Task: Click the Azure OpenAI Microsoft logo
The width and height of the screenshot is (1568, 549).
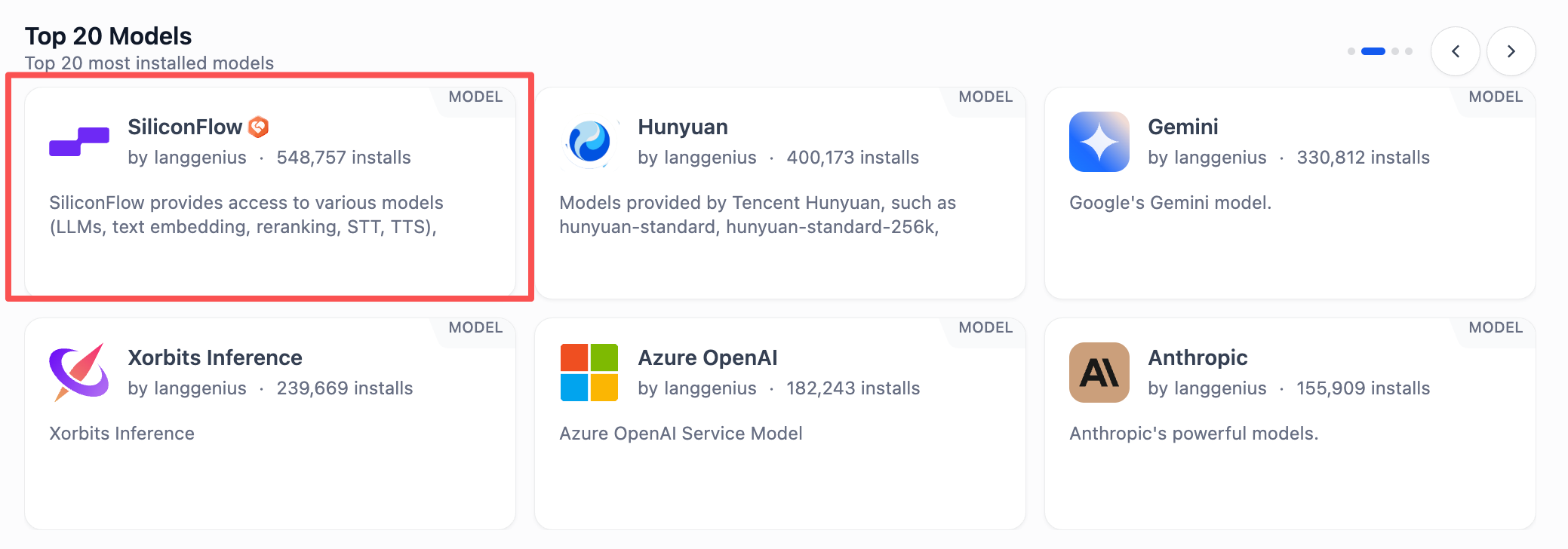Action: tap(589, 373)
